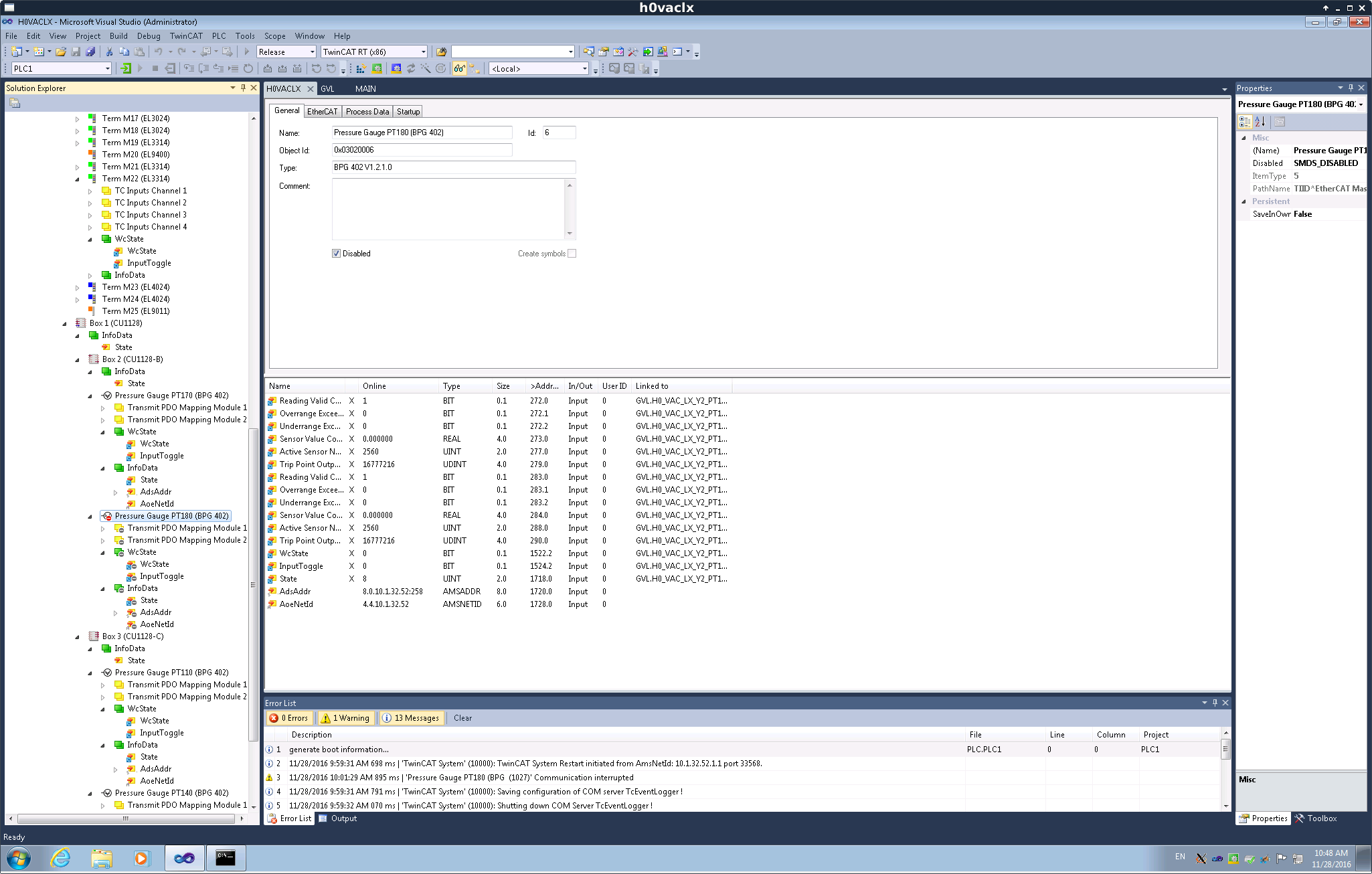The width and height of the screenshot is (1372, 874).
Task: Expand Term M17 (EL3024) tree node
Action: coord(78,118)
